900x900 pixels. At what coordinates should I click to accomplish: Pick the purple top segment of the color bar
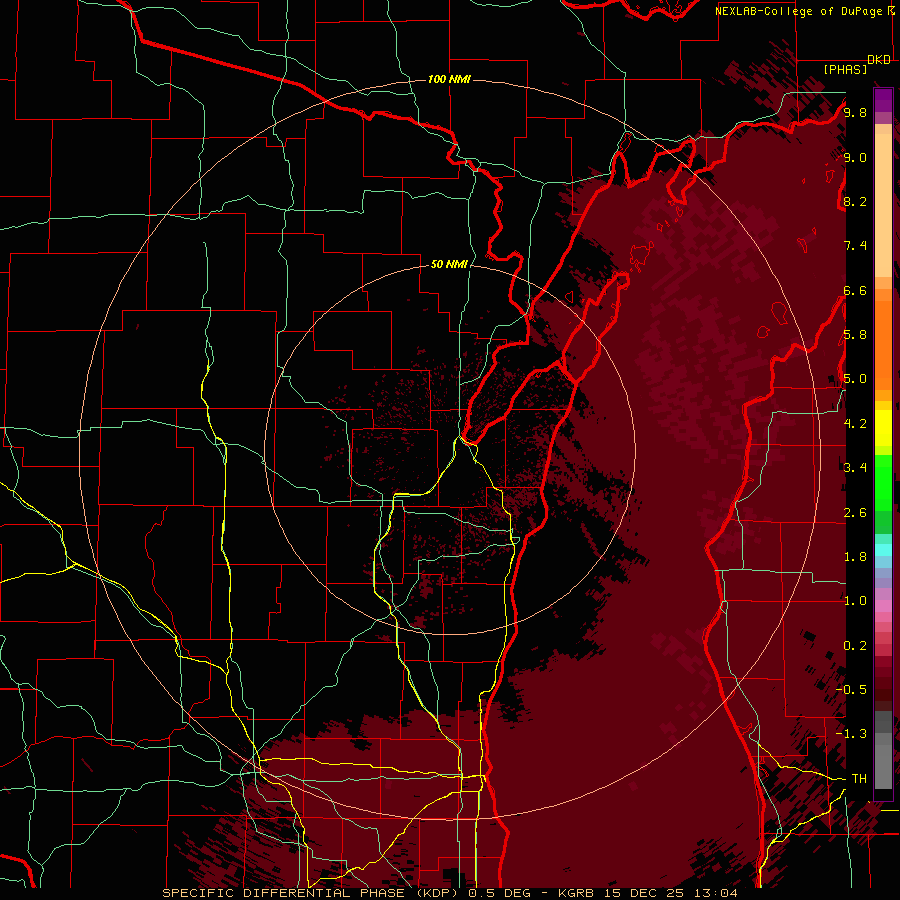883,101
